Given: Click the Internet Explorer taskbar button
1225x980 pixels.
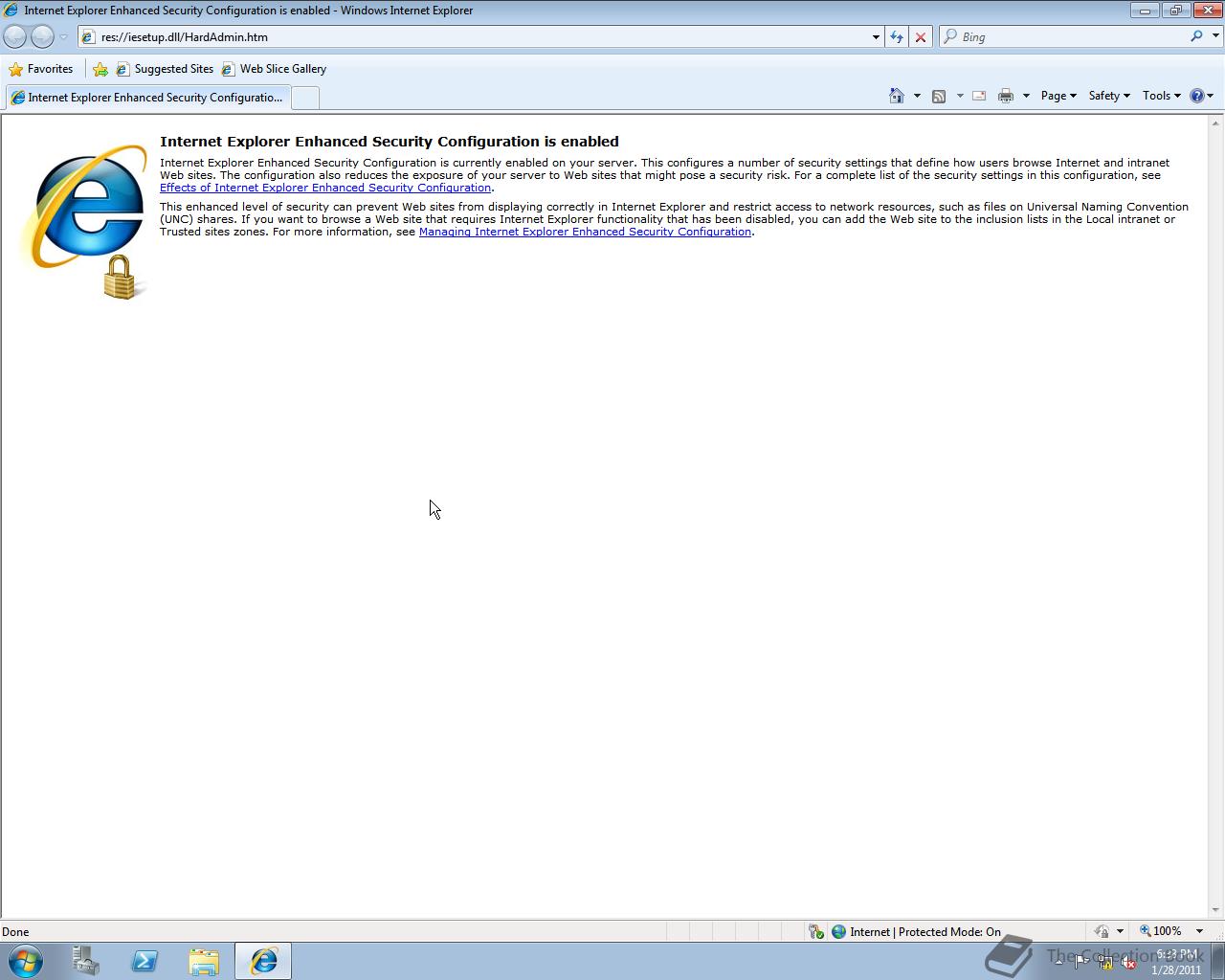Looking at the screenshot, I should click(263, 961).
